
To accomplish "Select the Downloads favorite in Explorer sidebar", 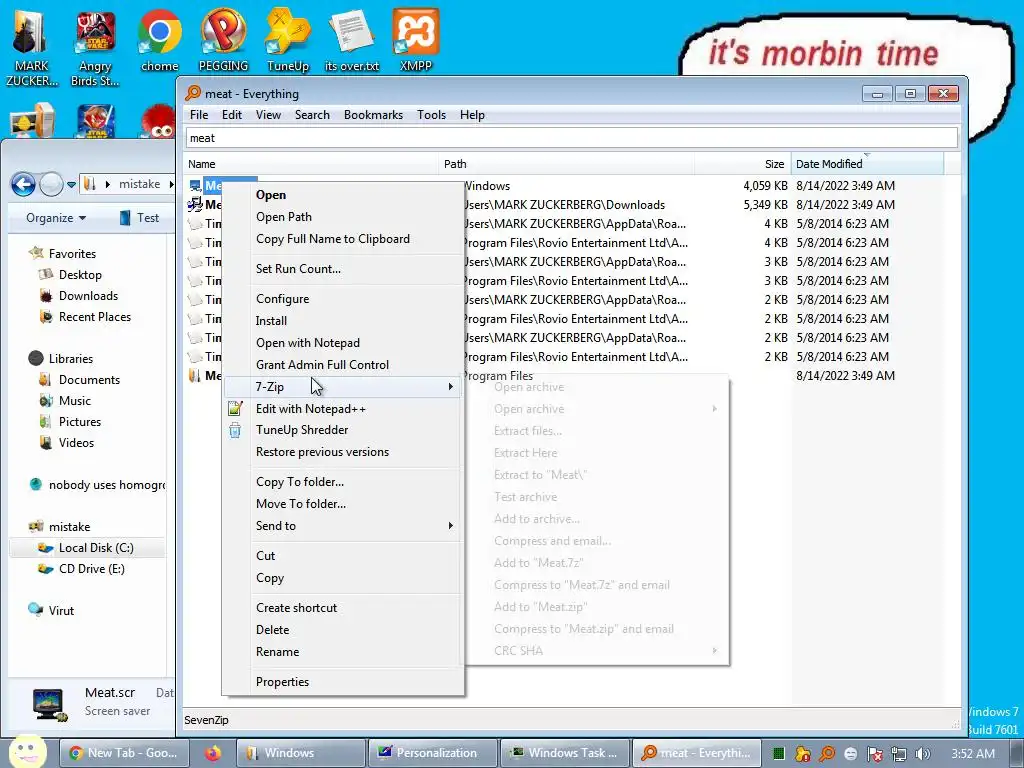I will point(88,296).
